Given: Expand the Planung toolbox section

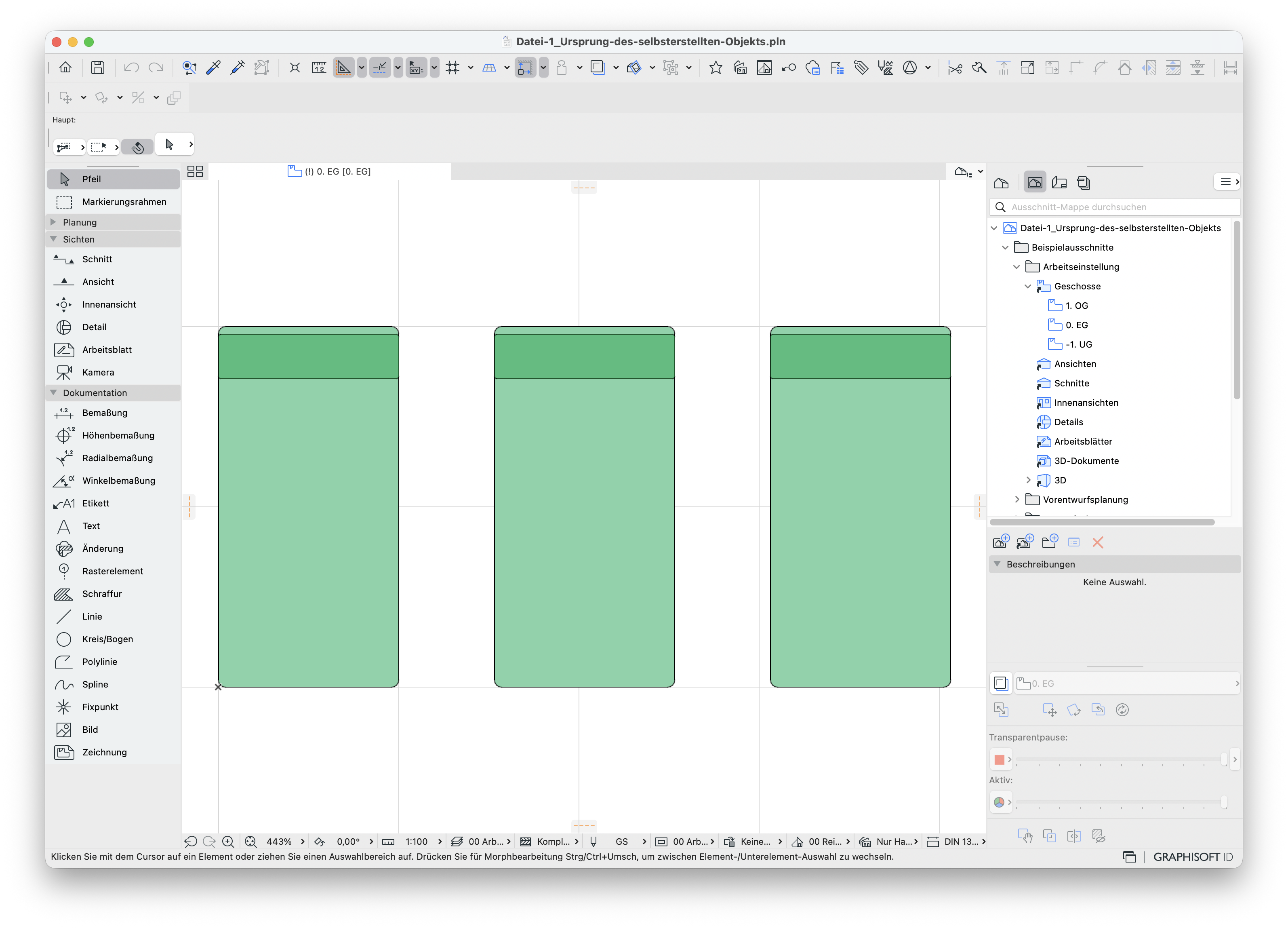Looking at the screenshot, I should click(x=53, y=222).
